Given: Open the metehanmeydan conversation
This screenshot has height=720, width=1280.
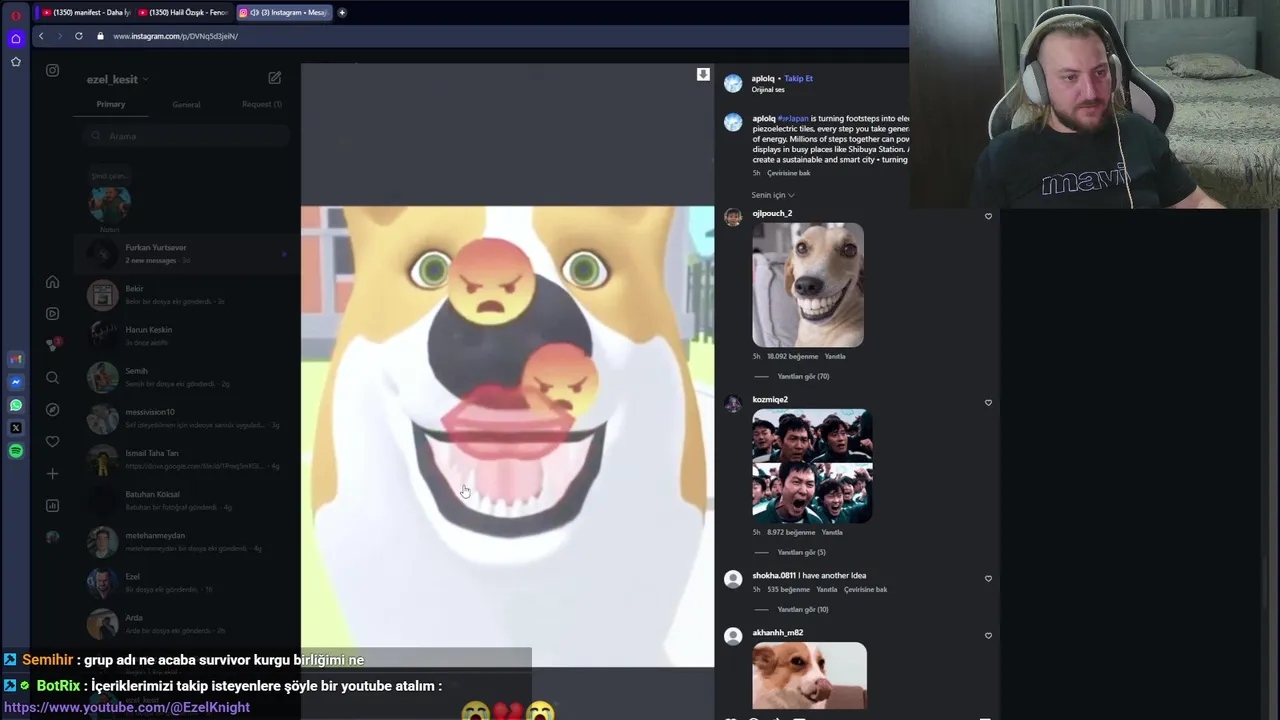Looking at the screenshot, I should pos(186,541).
